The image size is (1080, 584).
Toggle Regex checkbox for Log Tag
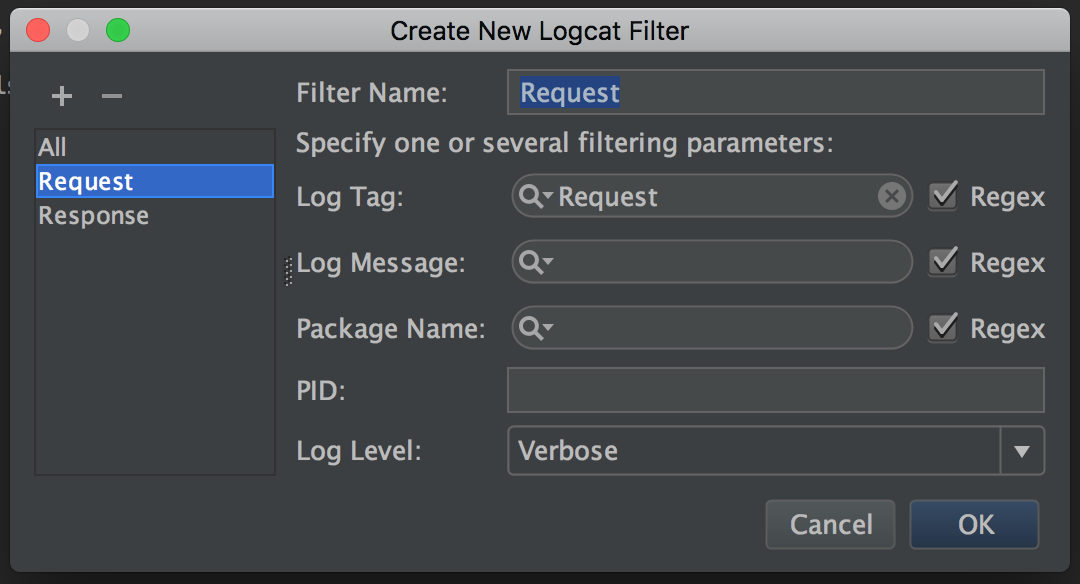pyautogui.click(x=943, y=196)
